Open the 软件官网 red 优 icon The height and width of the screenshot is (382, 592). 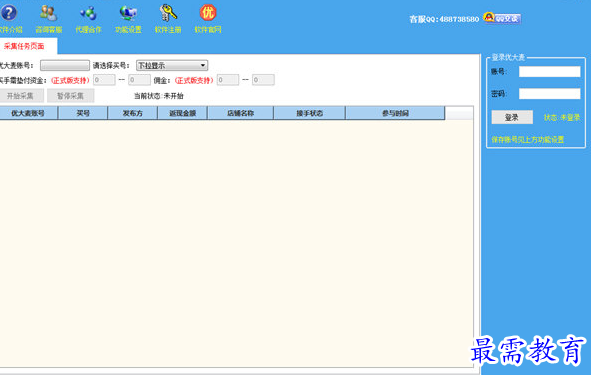pyautogui.click(x=208, y=12)
